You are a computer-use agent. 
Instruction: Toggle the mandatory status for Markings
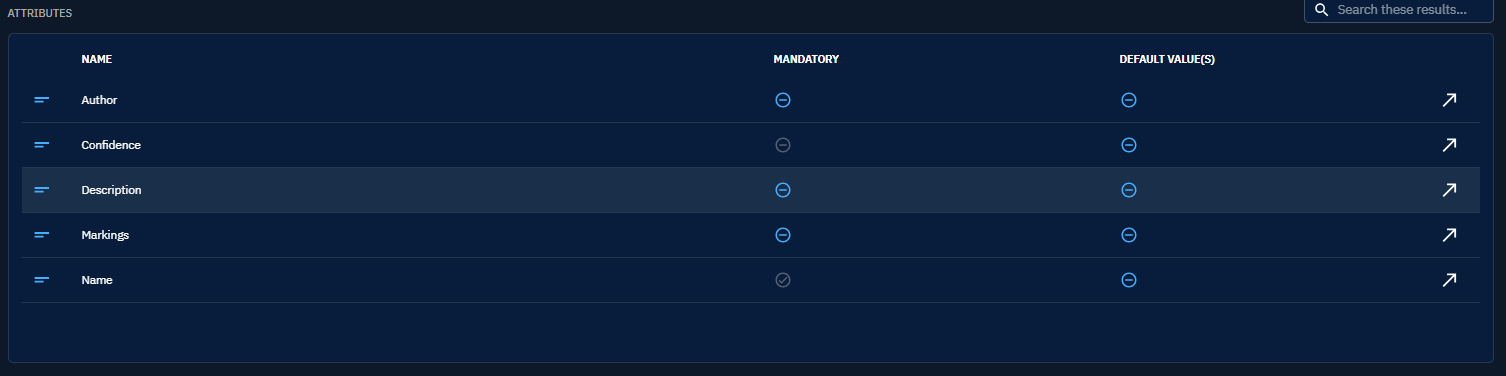(x=783, y=235)
